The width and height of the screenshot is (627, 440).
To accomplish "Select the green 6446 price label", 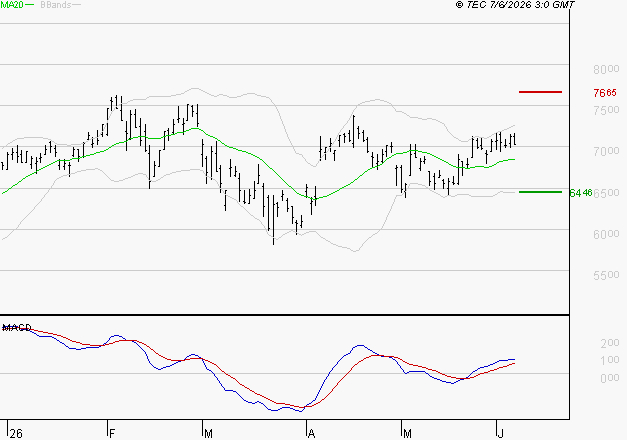I will (x=581, y=193).
